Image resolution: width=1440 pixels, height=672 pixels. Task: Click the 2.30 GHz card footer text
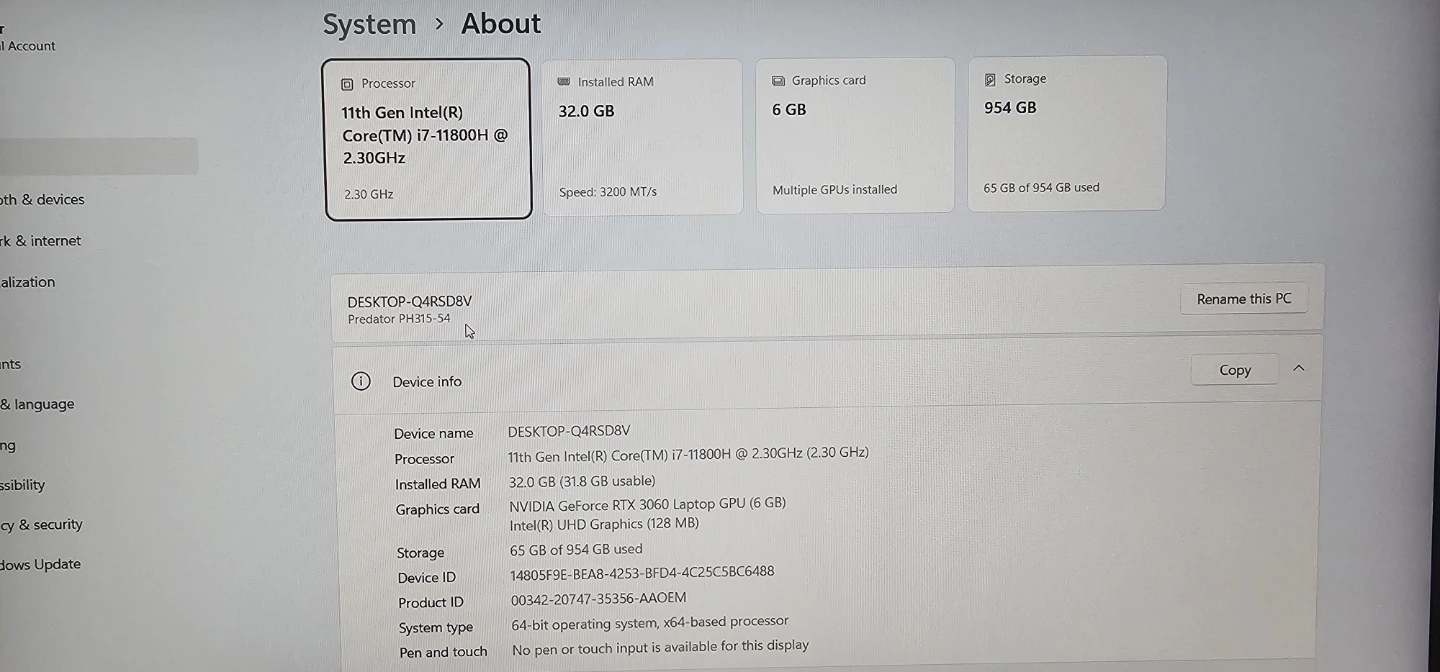pyautogui.click(x=368, y=194)
